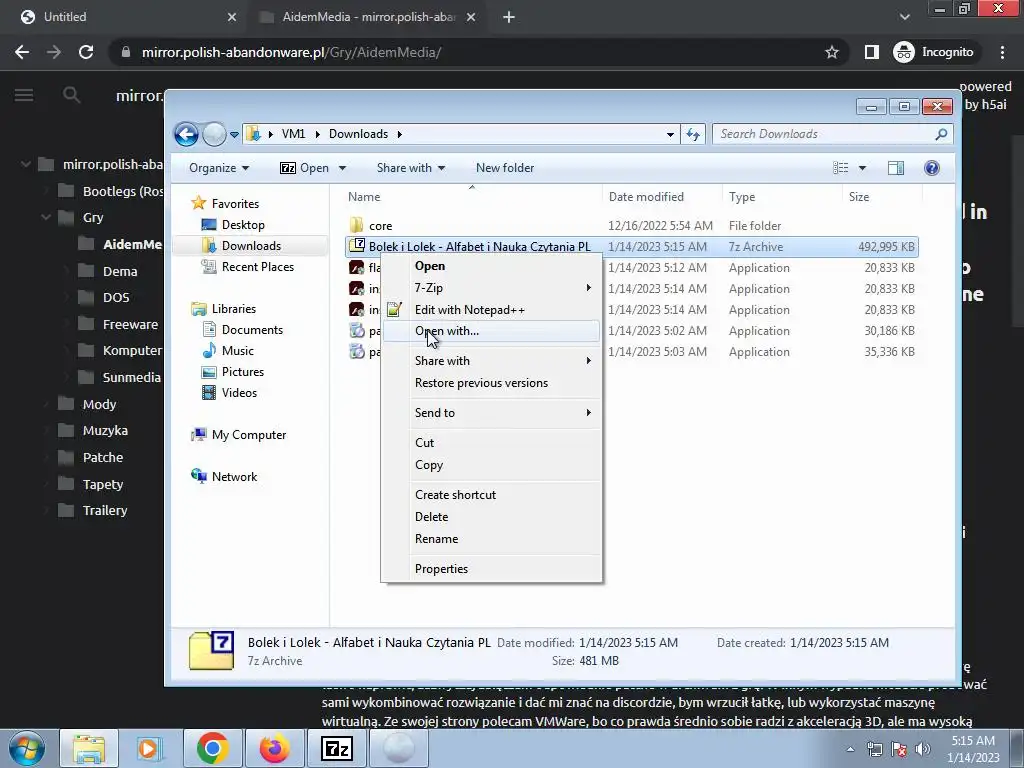
Task: Click the New folder button
Action: [505, 168]
